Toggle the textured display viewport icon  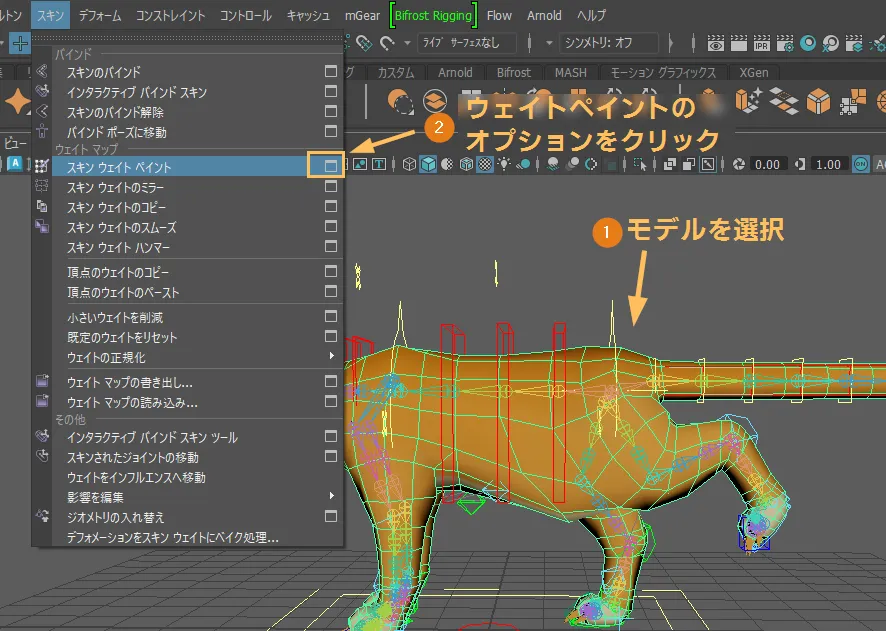point(486,165)
